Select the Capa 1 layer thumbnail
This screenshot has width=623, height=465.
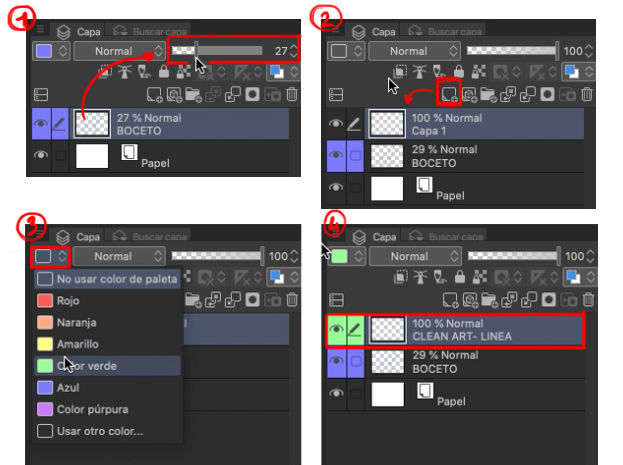tap(387, 124)
